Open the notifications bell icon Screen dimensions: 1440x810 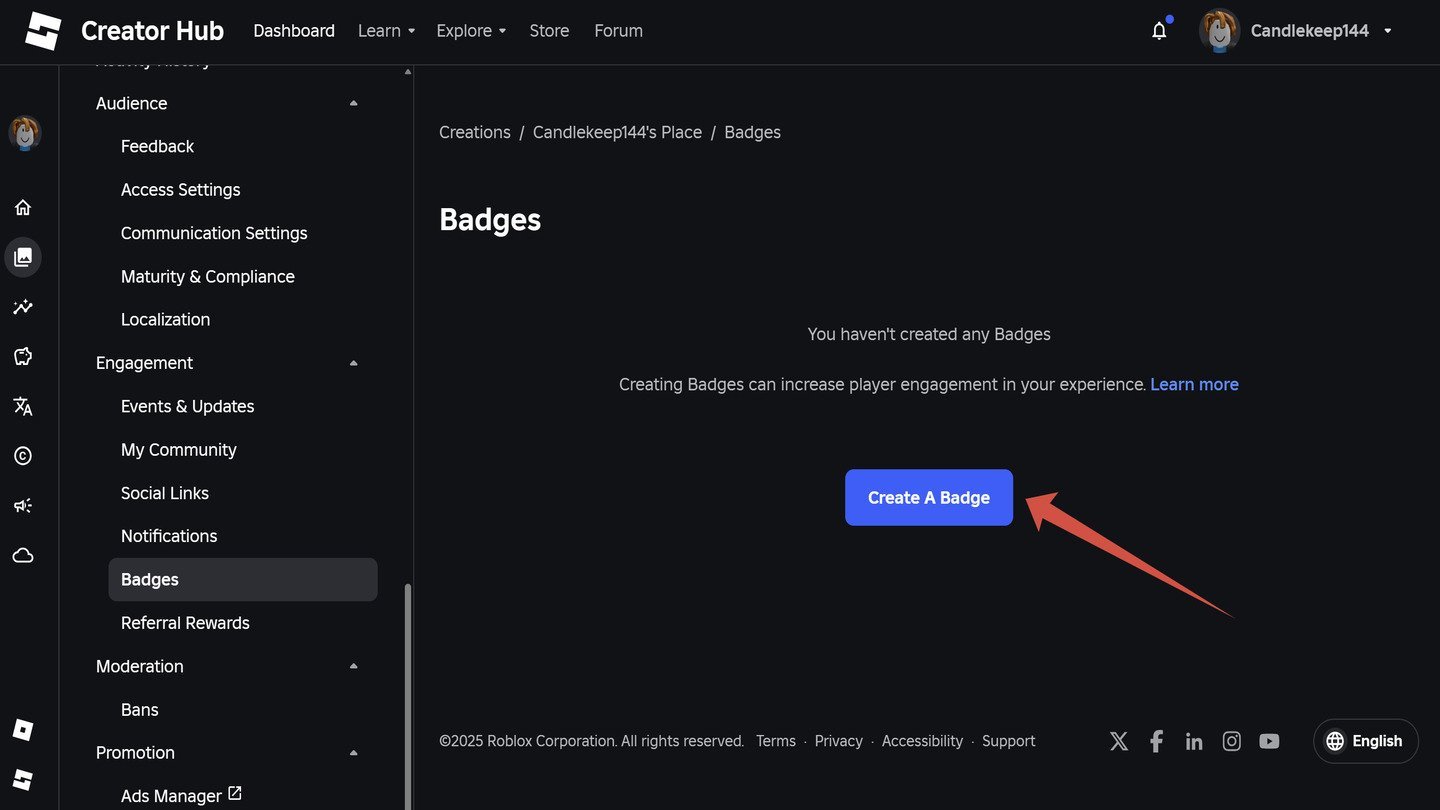[x=1159, y=31]
